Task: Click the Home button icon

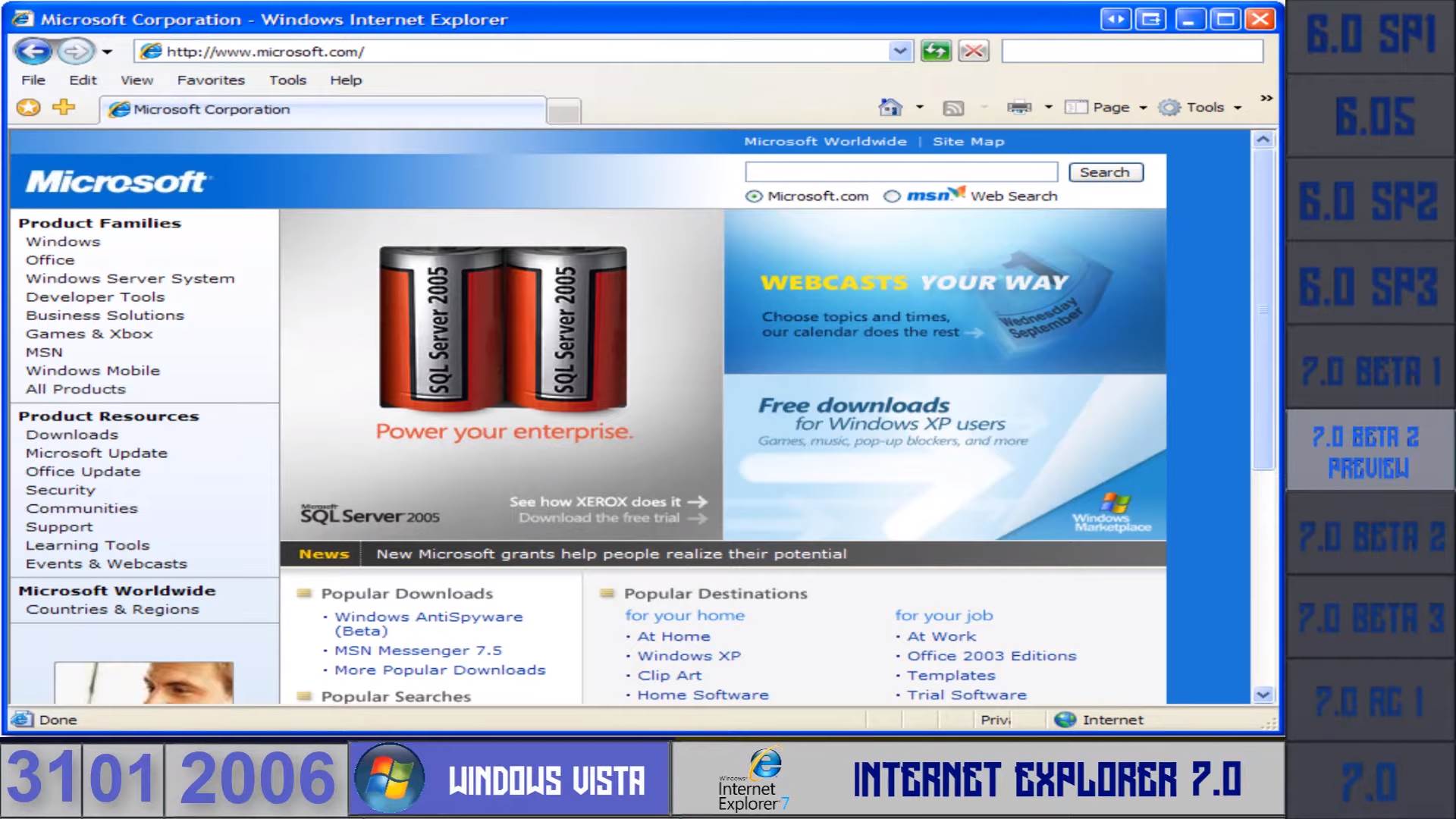Action: click(890, 108)
